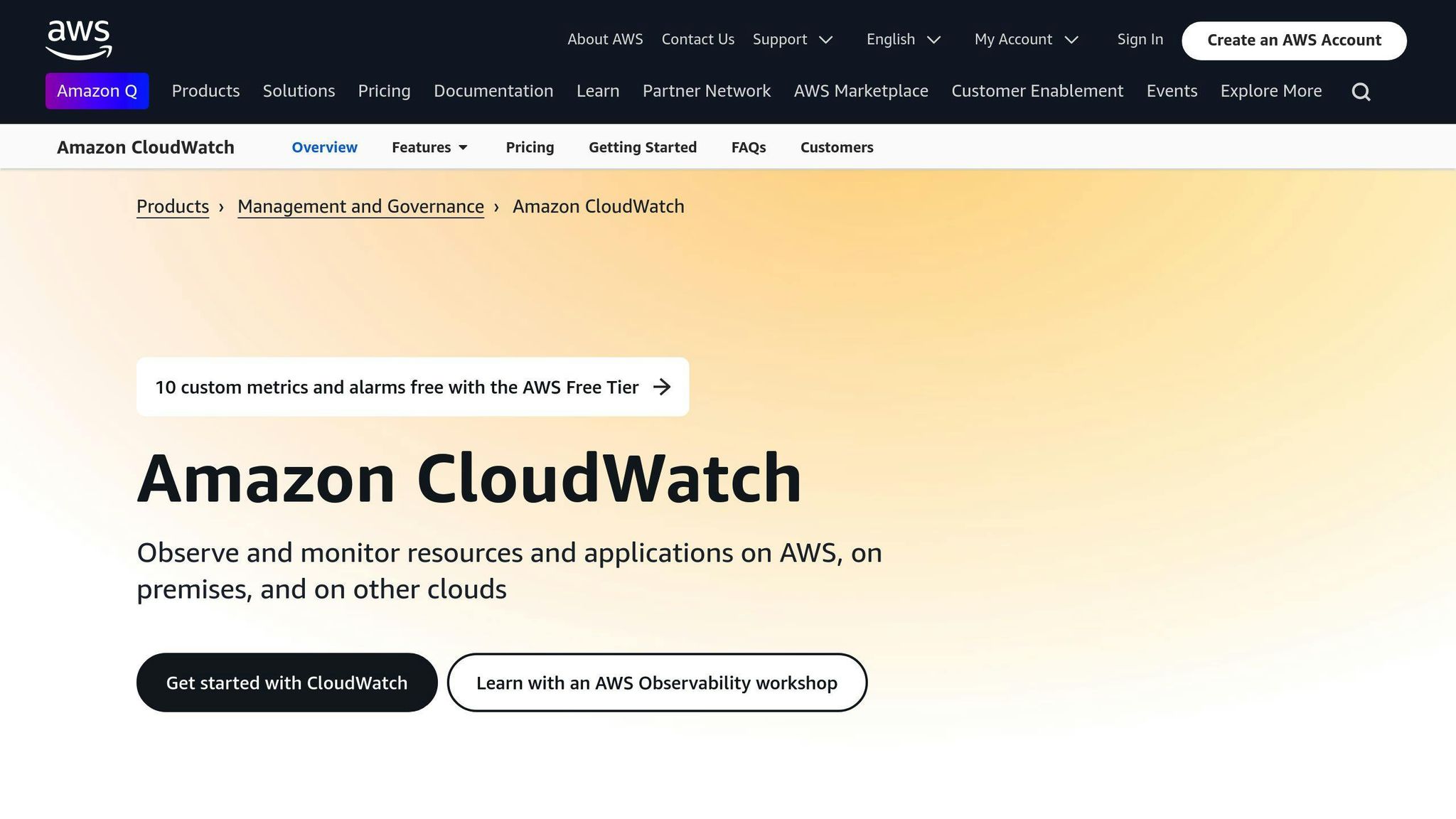Click Create an AWS Account
This screenshot has width=1456, height=819.
coord(1293,40)
